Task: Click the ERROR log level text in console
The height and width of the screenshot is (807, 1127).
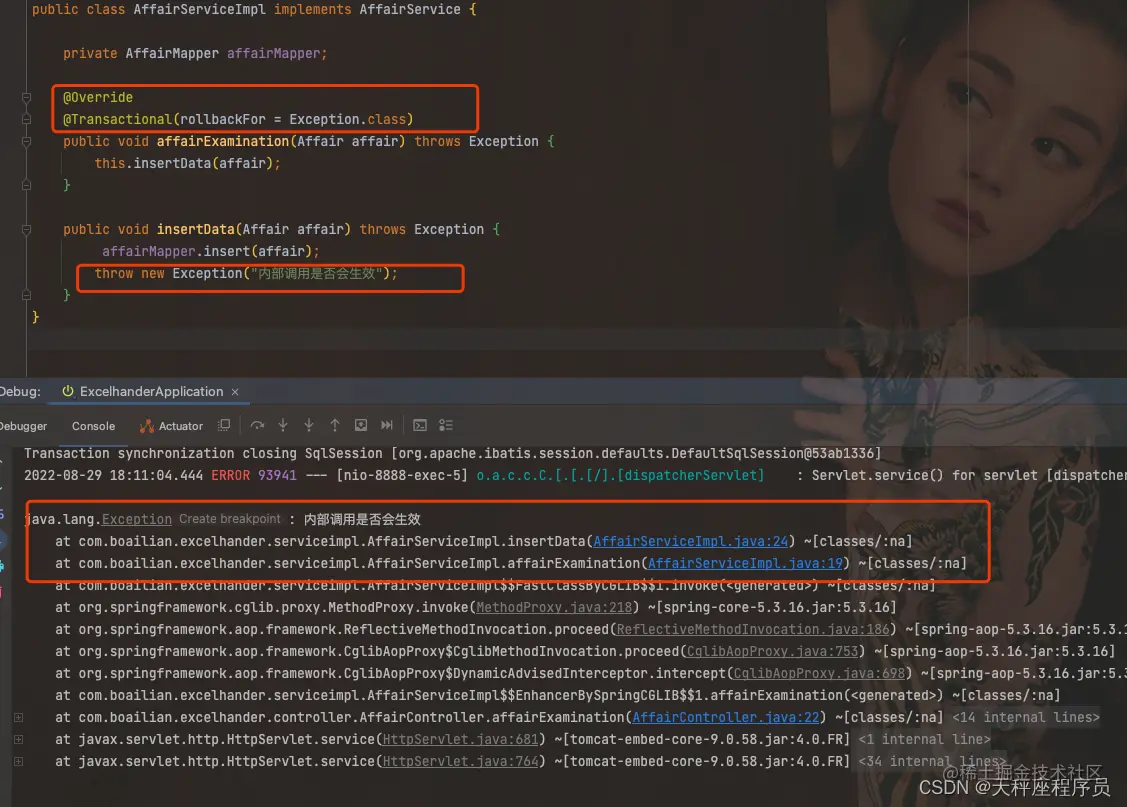Action: pos(231,476)
